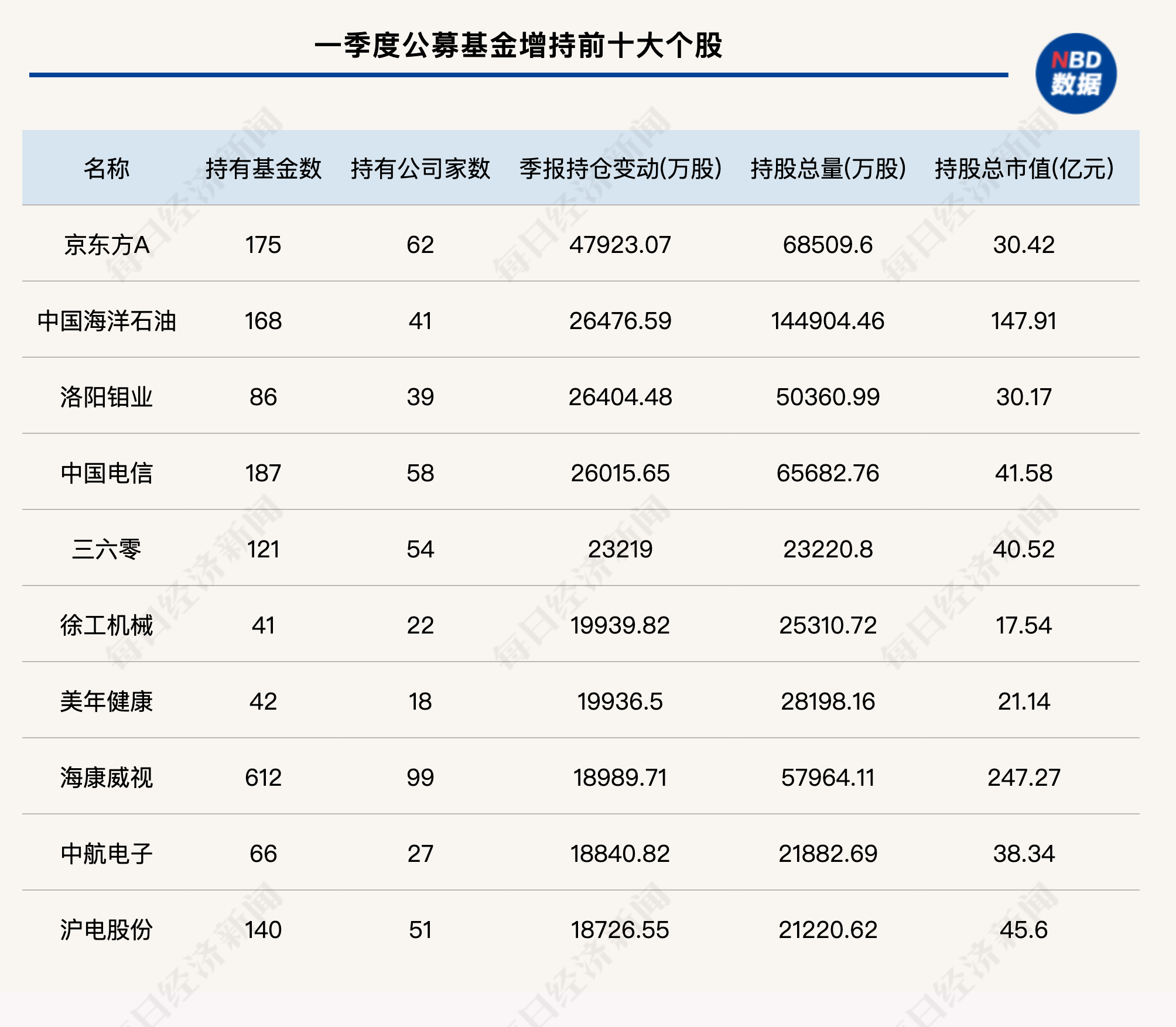Click the 名称 column header

coord(106,169)
